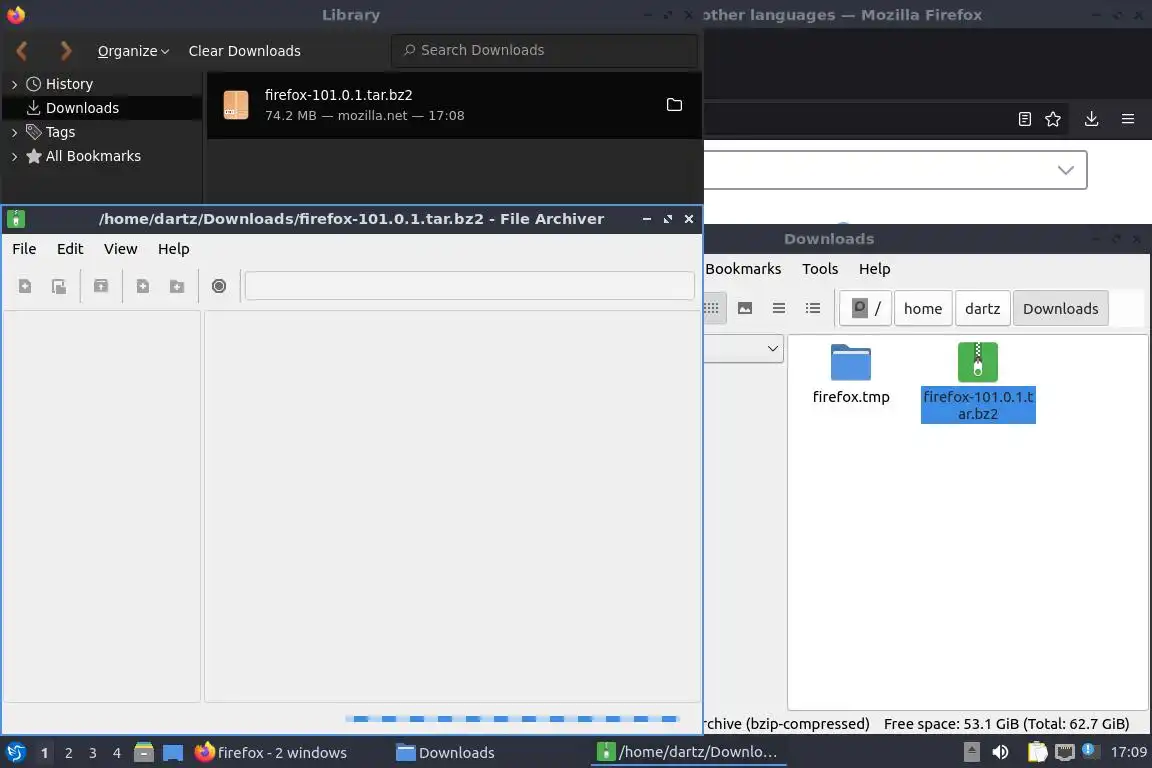
Task: Click the home path button
Action: pyautogui.click(x=923, y=309)
